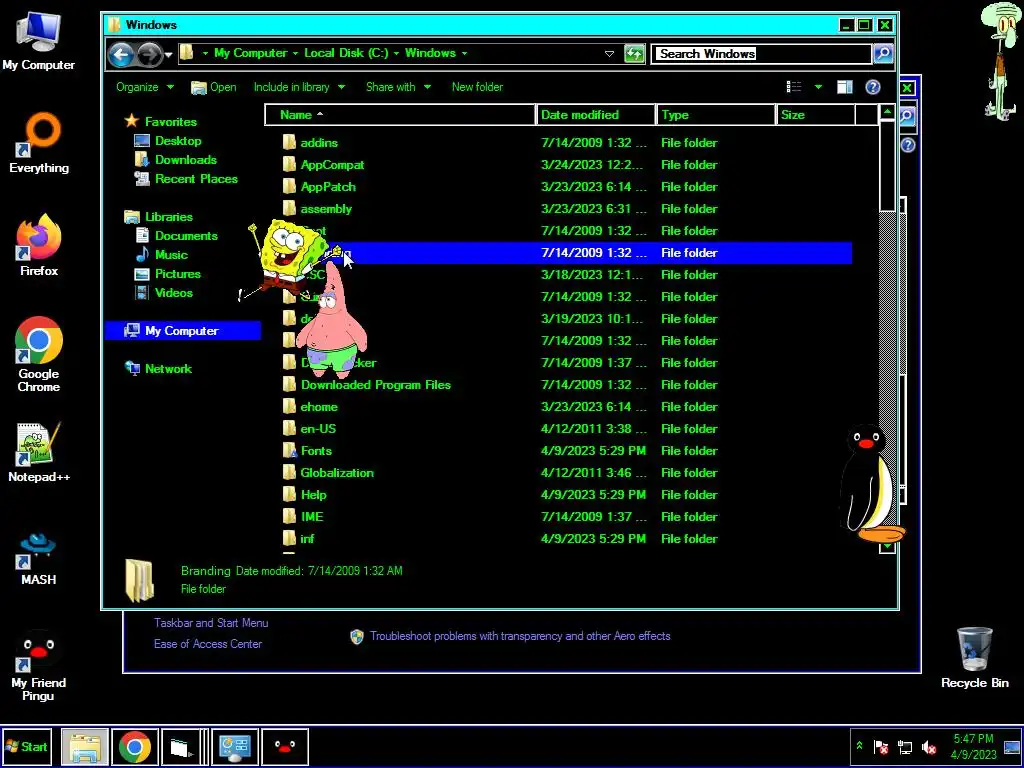Open recent pages dropdown next to forward arrow
The height and width of the screenshot is (768, 1024).
click(168, 55)
